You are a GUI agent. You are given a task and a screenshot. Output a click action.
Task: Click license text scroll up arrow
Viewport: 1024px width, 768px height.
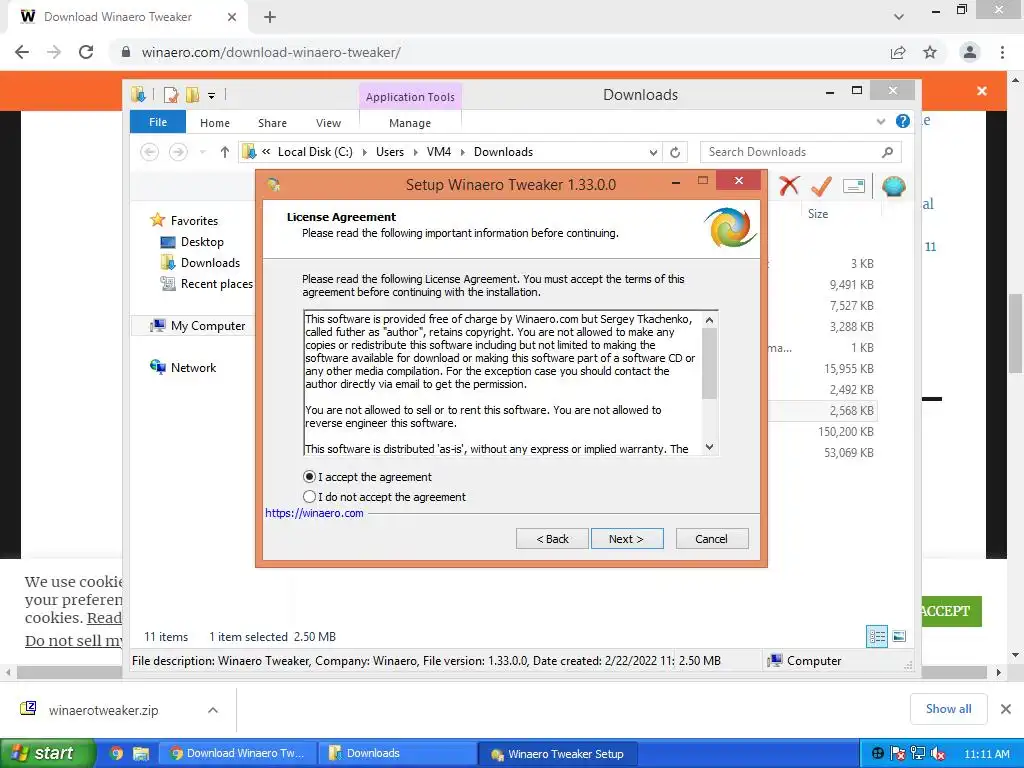click(709, 320)
